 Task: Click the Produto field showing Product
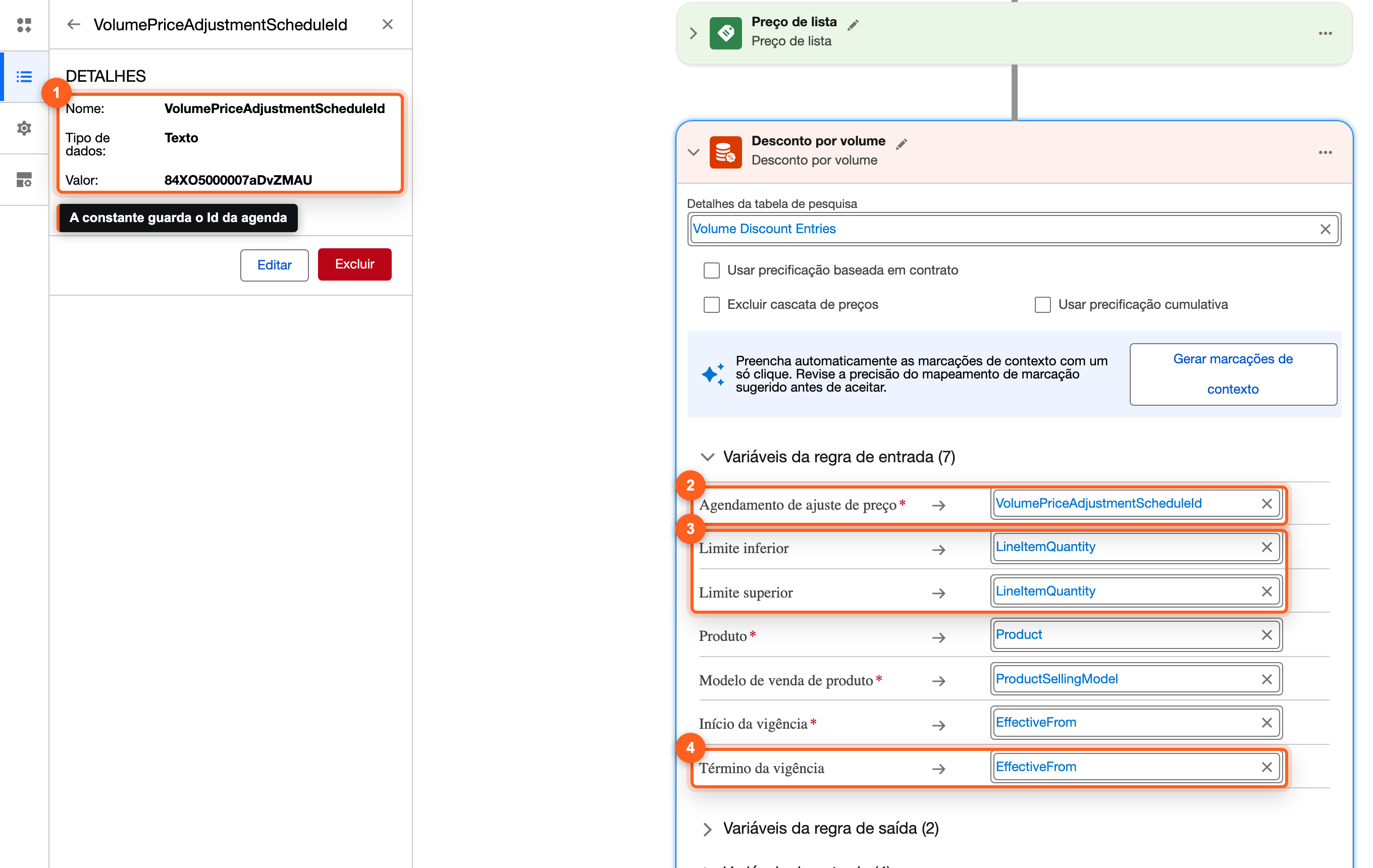pos(1136,635)
